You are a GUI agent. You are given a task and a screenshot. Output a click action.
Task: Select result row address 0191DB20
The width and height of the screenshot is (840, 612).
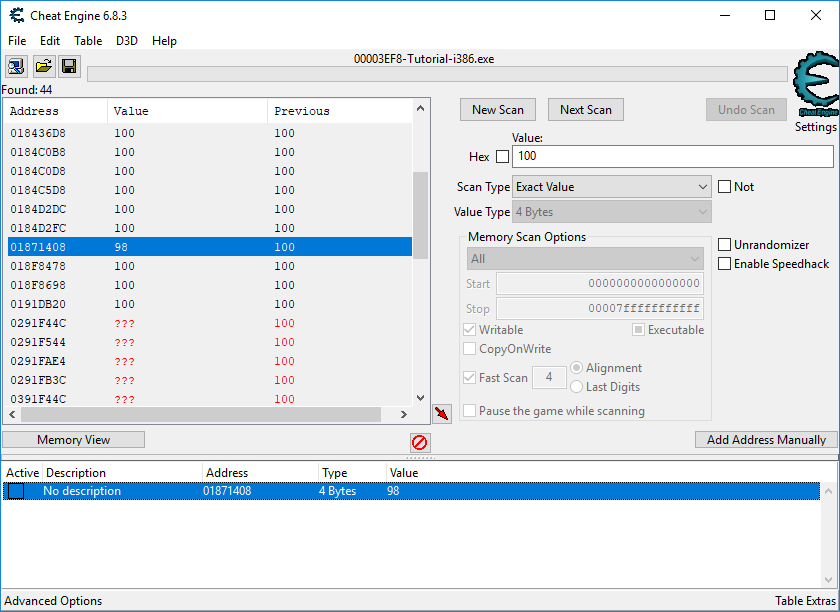pyautogui.click(x=210, y=304)
